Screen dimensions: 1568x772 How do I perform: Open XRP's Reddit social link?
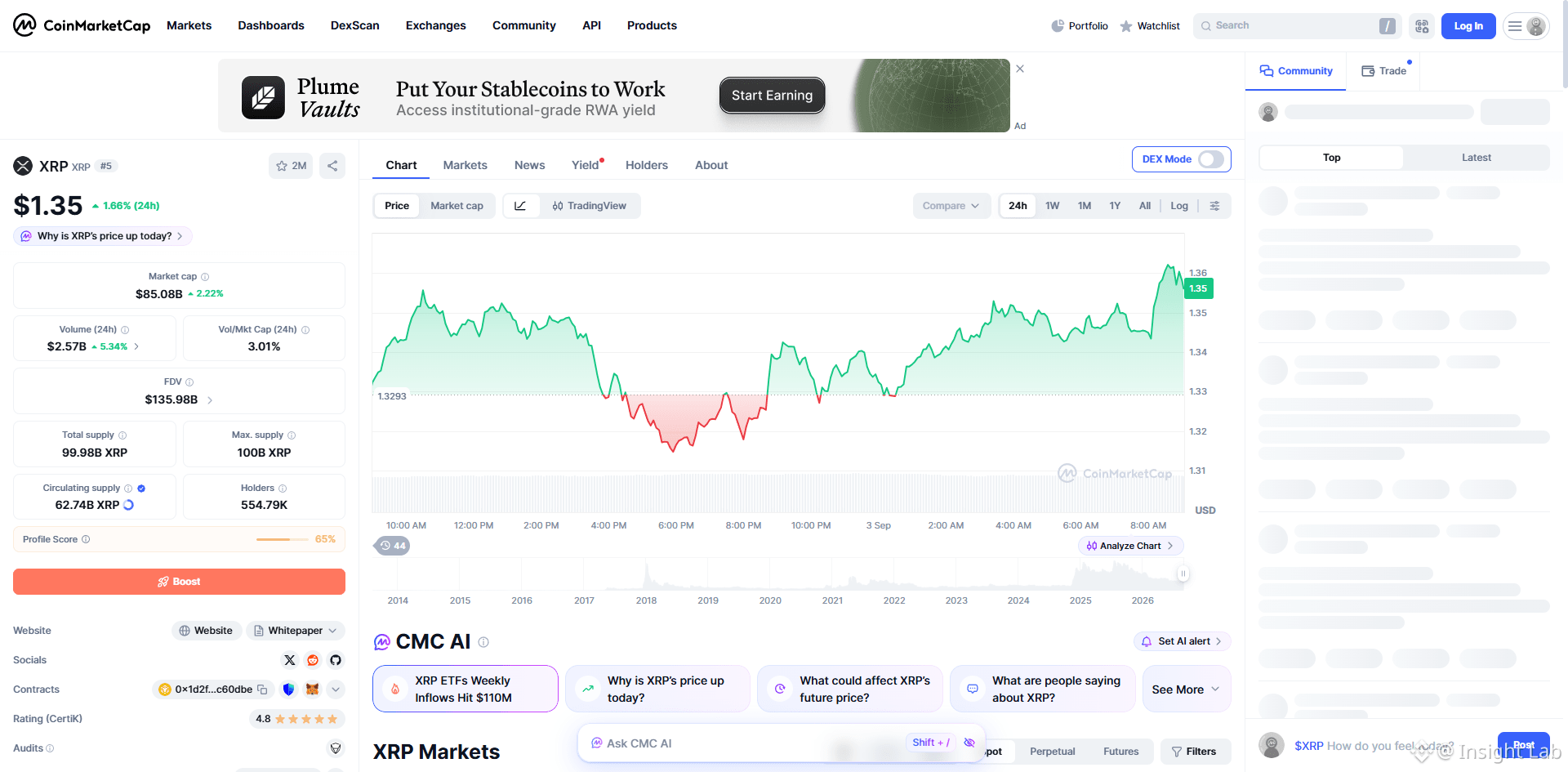tap(313, 660)
